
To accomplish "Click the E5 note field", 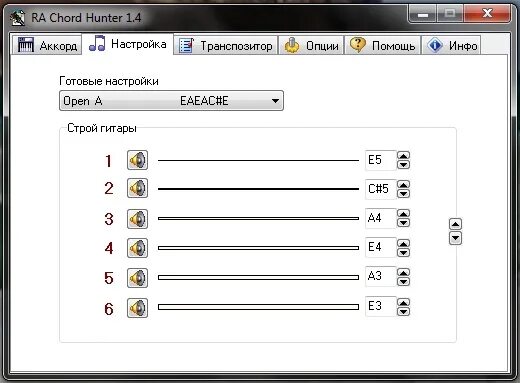I will 380,160.
